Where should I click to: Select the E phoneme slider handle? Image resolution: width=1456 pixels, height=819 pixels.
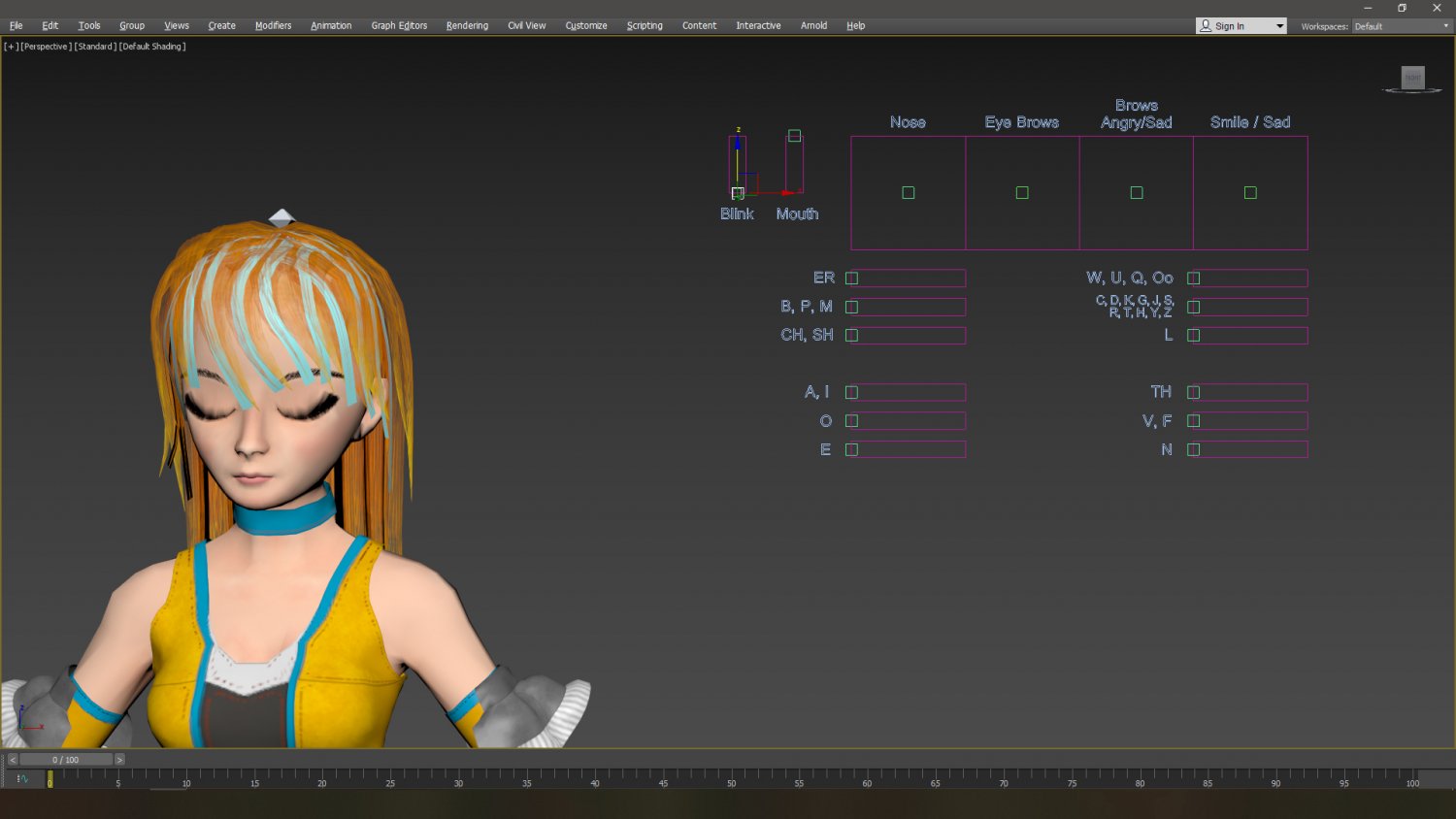(x=852, y=450)
